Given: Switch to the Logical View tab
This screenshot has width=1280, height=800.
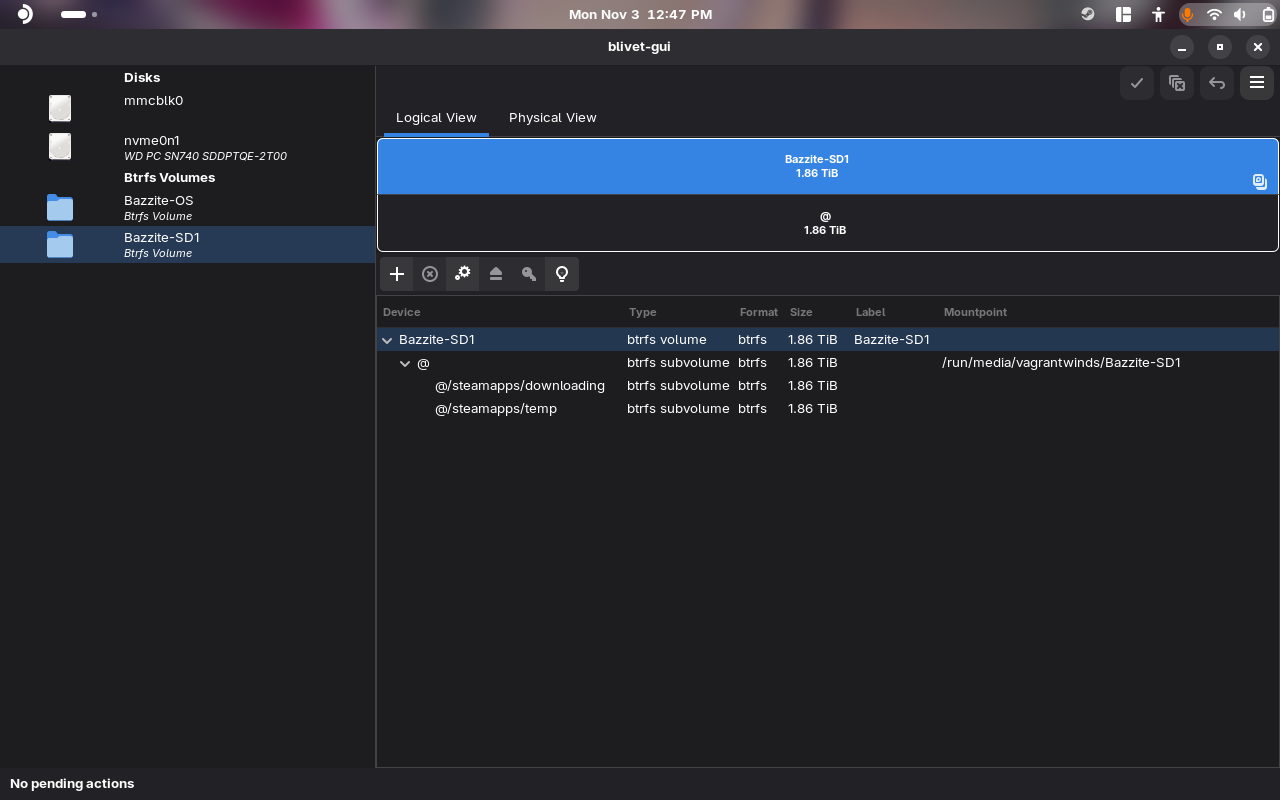Looking at the screenshot, I should [436, 118].
